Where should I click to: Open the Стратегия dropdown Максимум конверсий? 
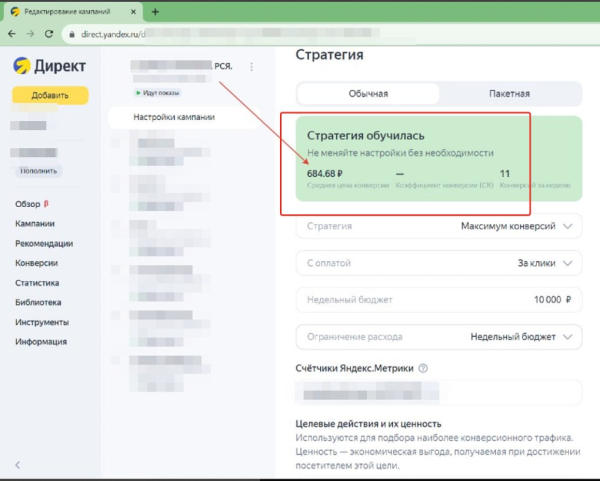coord(439,226)
